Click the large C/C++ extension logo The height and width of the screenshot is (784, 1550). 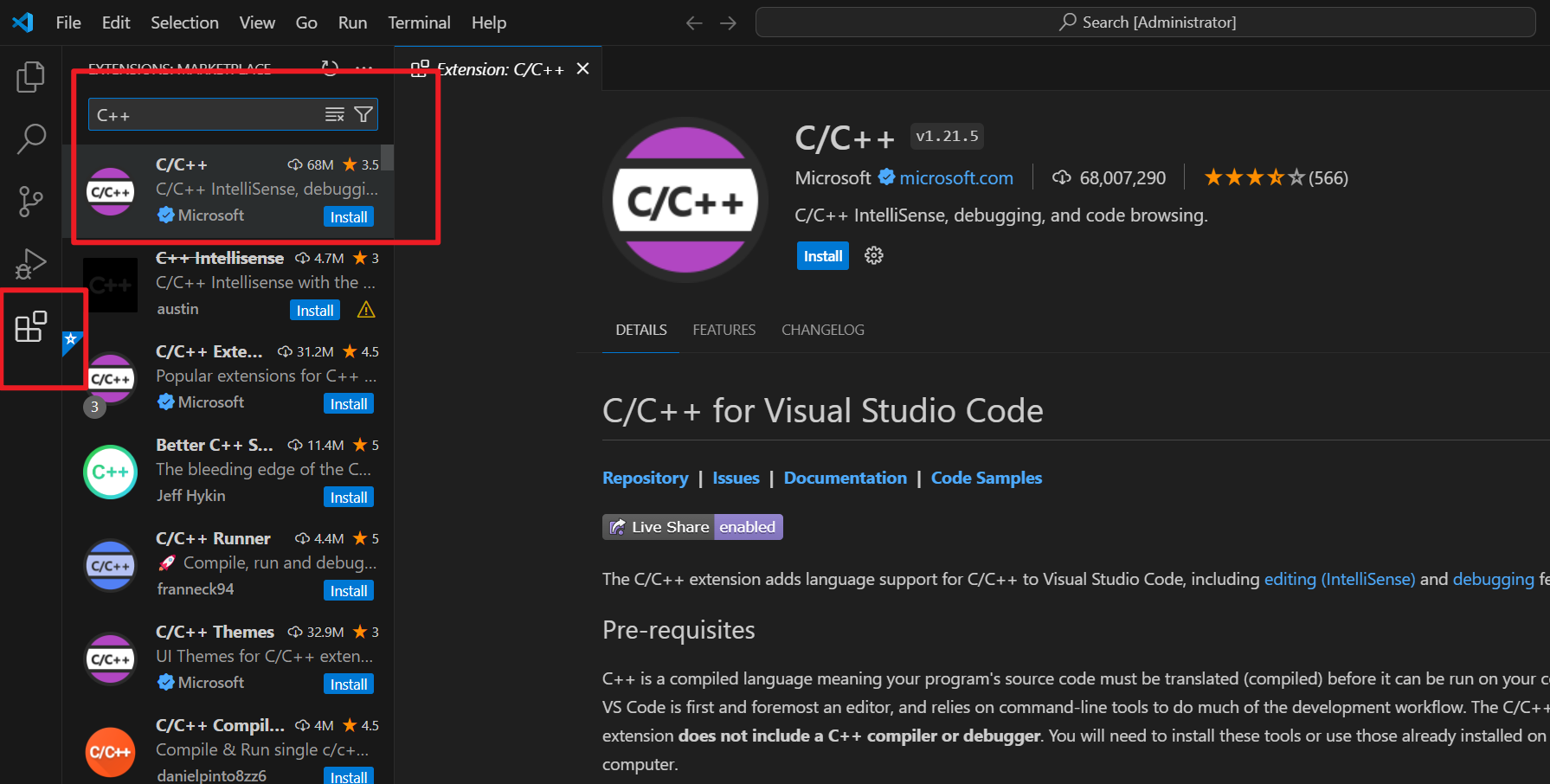pos(685,200)
